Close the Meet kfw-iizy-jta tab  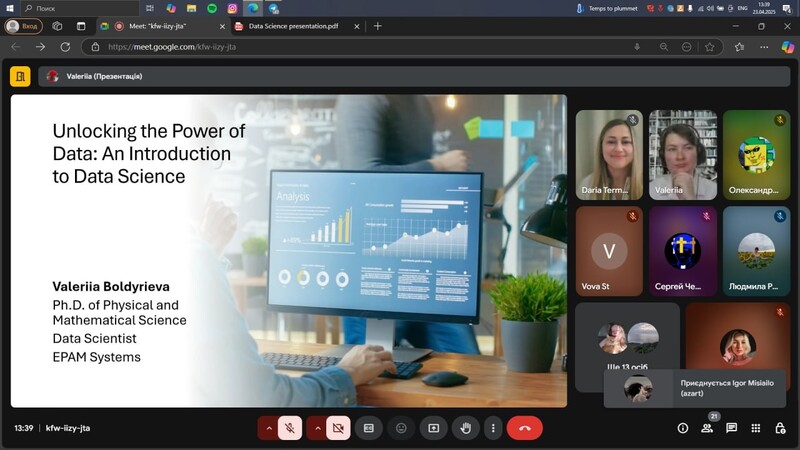click(222, 27)
